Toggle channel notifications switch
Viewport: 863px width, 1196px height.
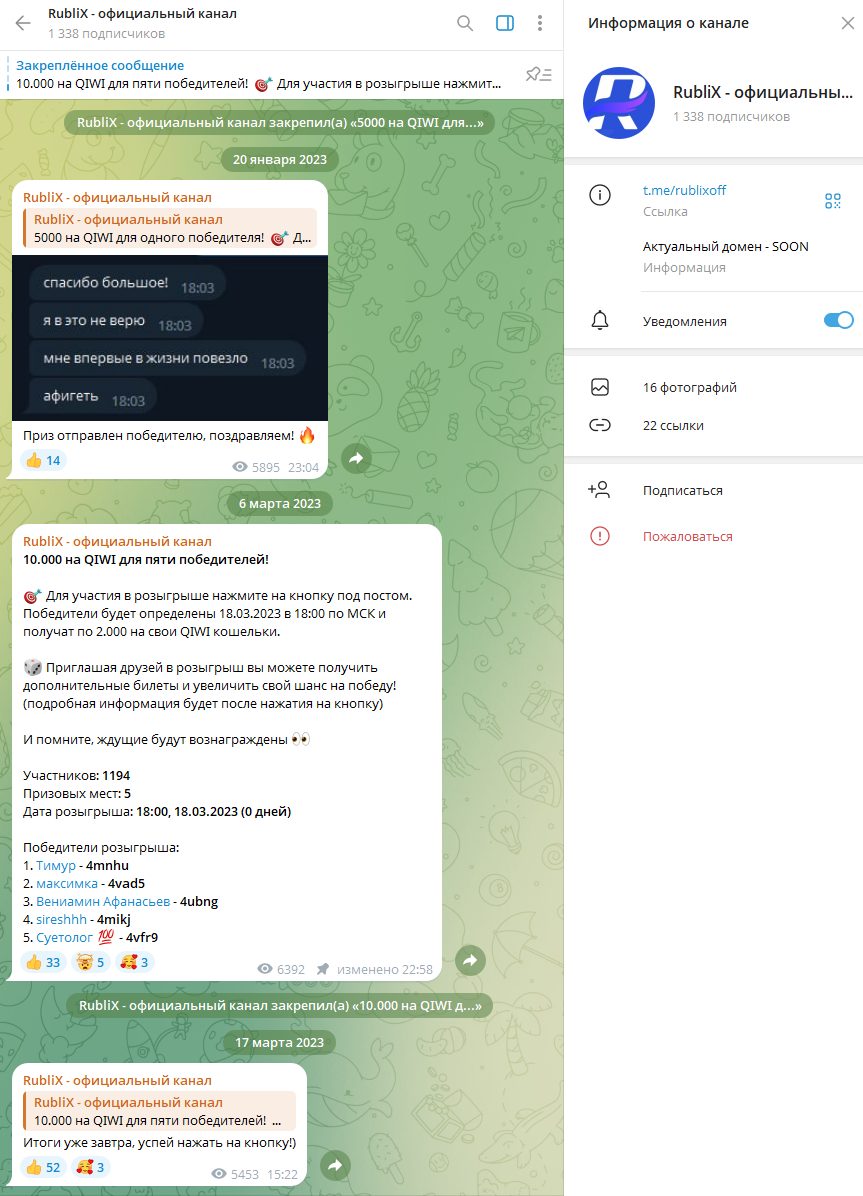[x=839, y=320]
